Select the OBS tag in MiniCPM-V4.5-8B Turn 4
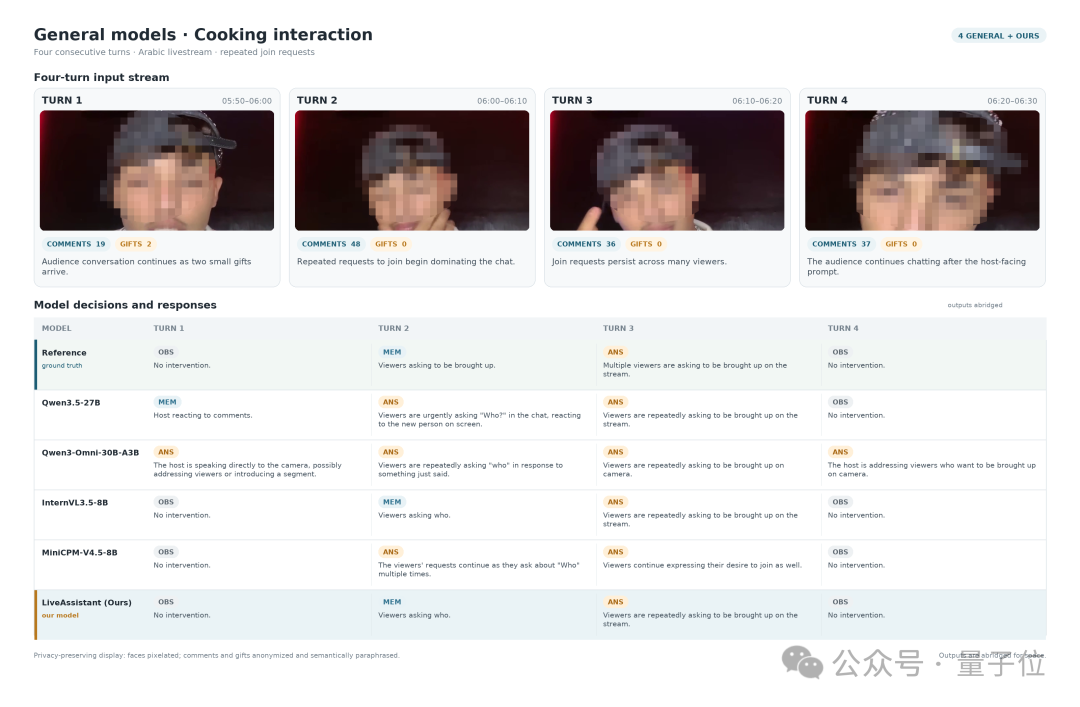 click(x=840, y=552)
